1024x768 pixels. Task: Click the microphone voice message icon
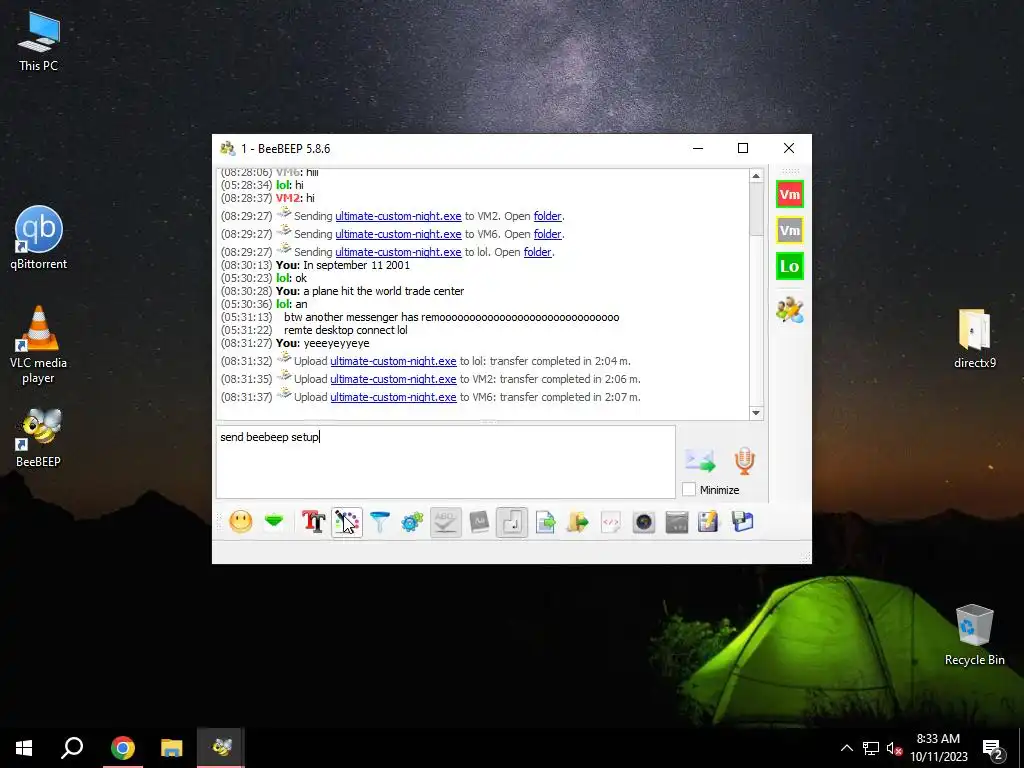point(744,460)
